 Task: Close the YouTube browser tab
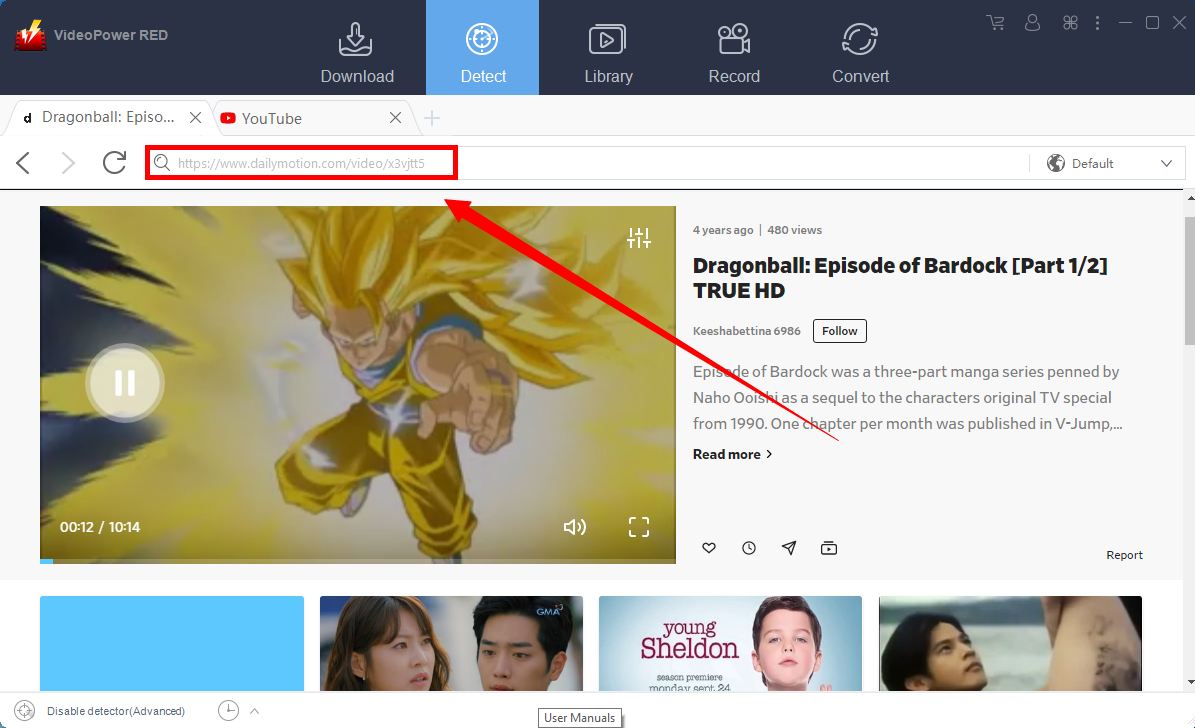(x=396, y=117)
